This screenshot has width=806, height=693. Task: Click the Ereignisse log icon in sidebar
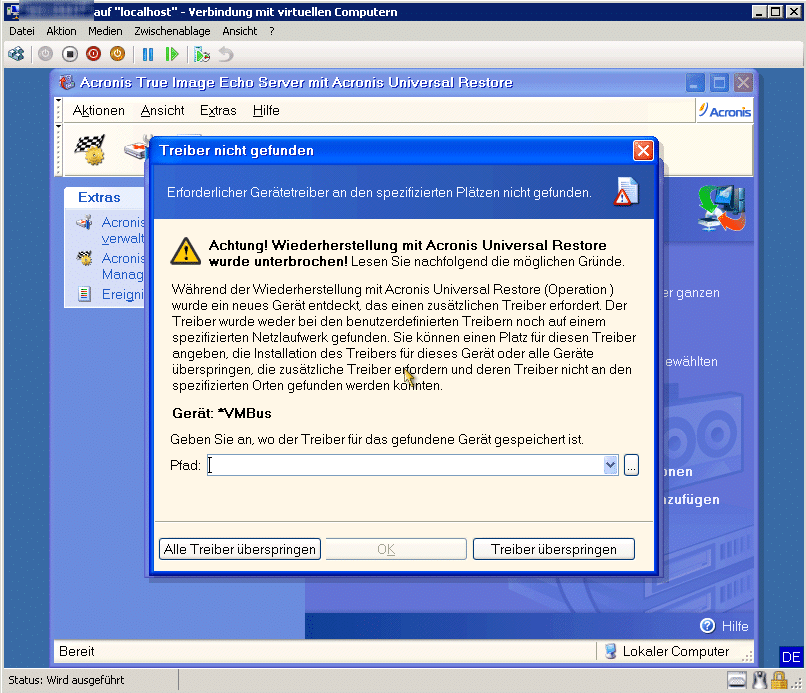pyautogui.click(x=84, y=294)
